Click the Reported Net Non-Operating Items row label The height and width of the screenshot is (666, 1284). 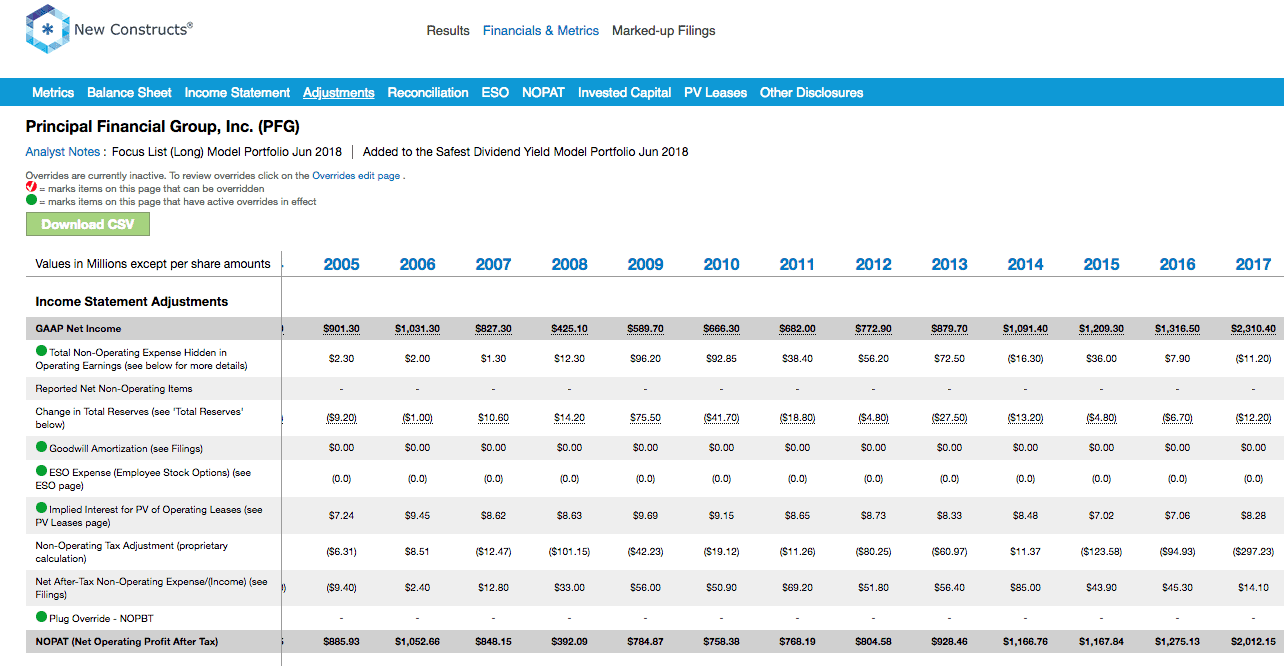pos(114,388)
